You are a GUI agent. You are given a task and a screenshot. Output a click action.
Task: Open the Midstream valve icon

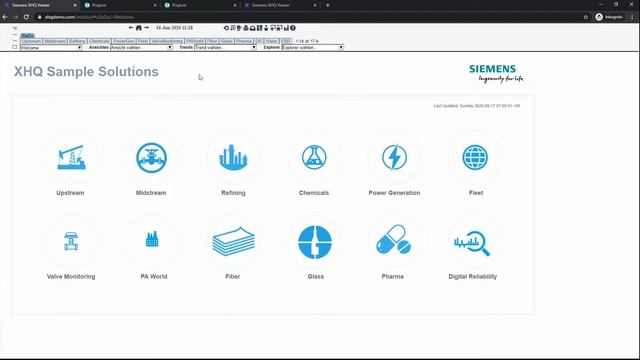click(x=151, y=158)
